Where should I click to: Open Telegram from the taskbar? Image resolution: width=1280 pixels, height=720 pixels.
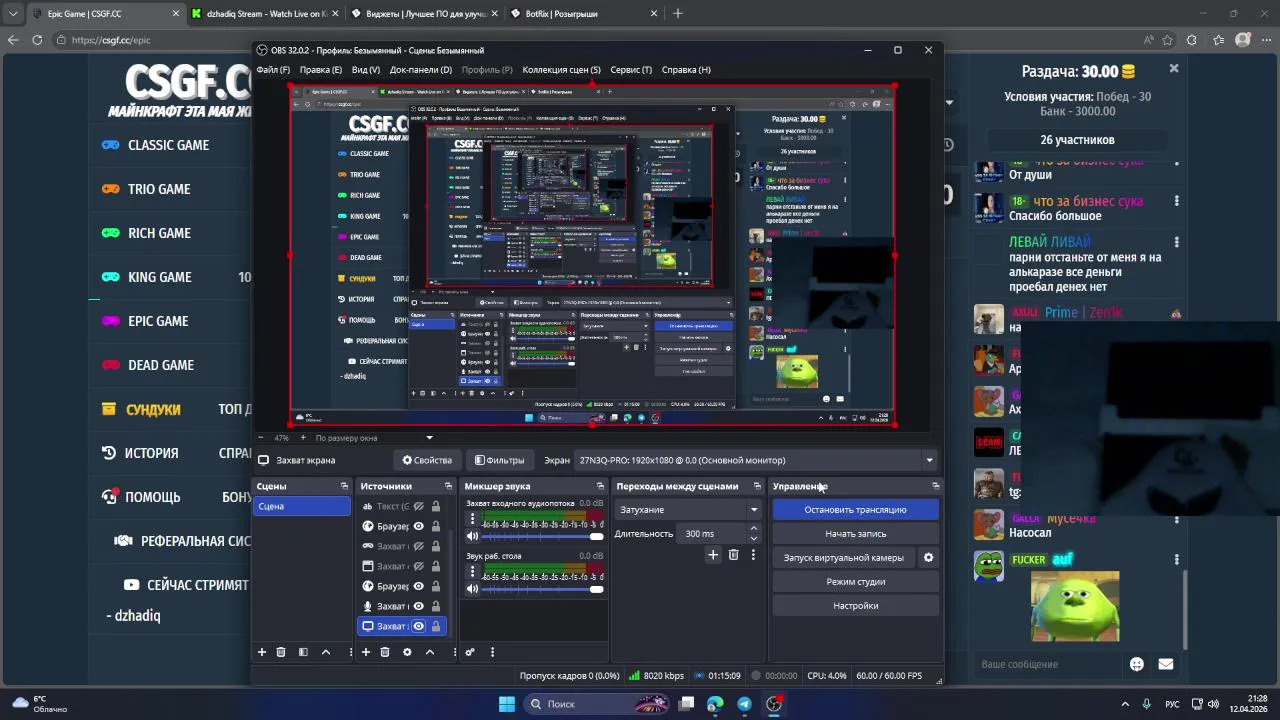click(x=744, y=704)
